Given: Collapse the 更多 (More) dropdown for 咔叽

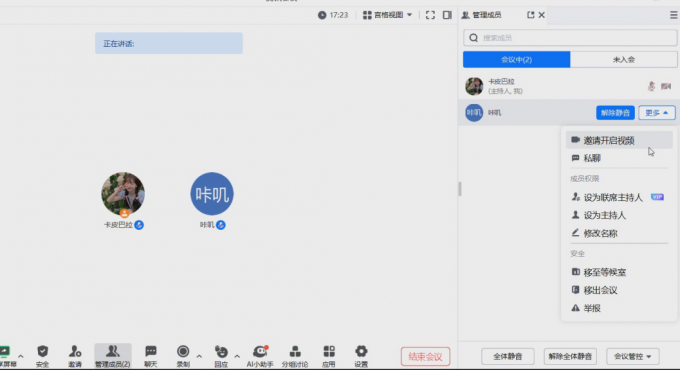Looking at the screenshot, I should (x=657, y=113).
